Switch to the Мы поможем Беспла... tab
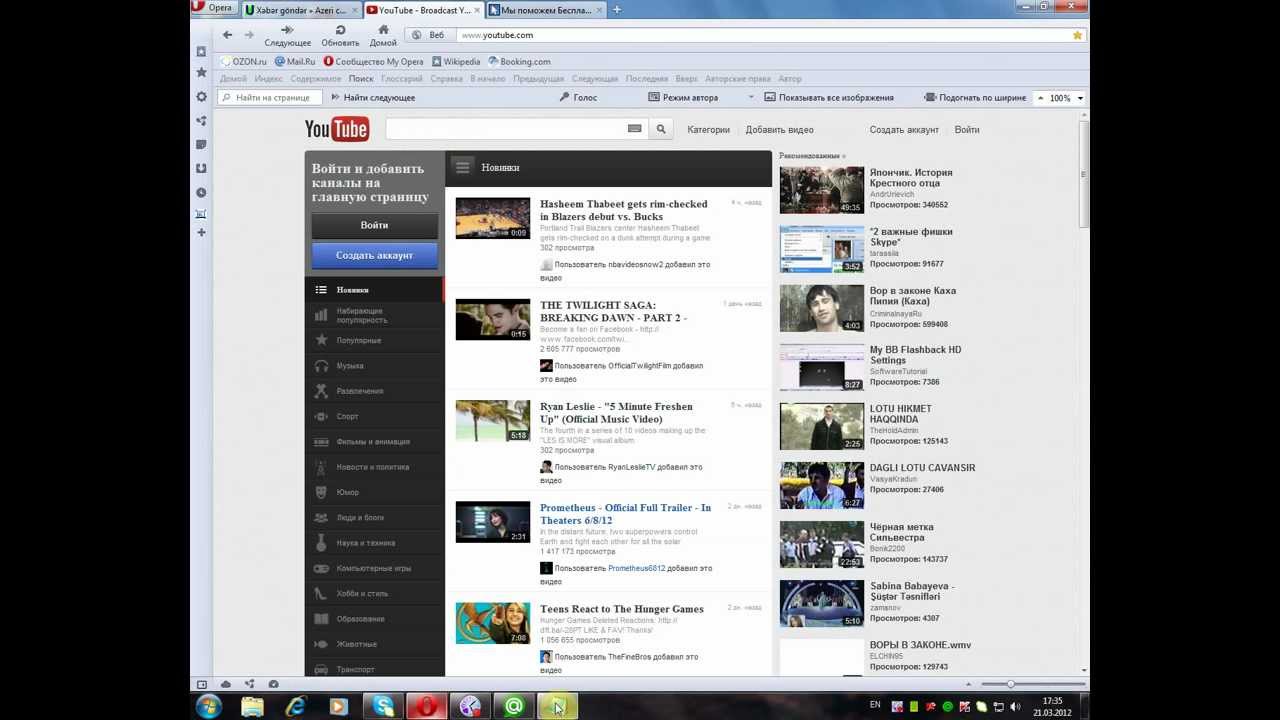The height and width of the screenshot is (720, 1280). pos(544,10)
